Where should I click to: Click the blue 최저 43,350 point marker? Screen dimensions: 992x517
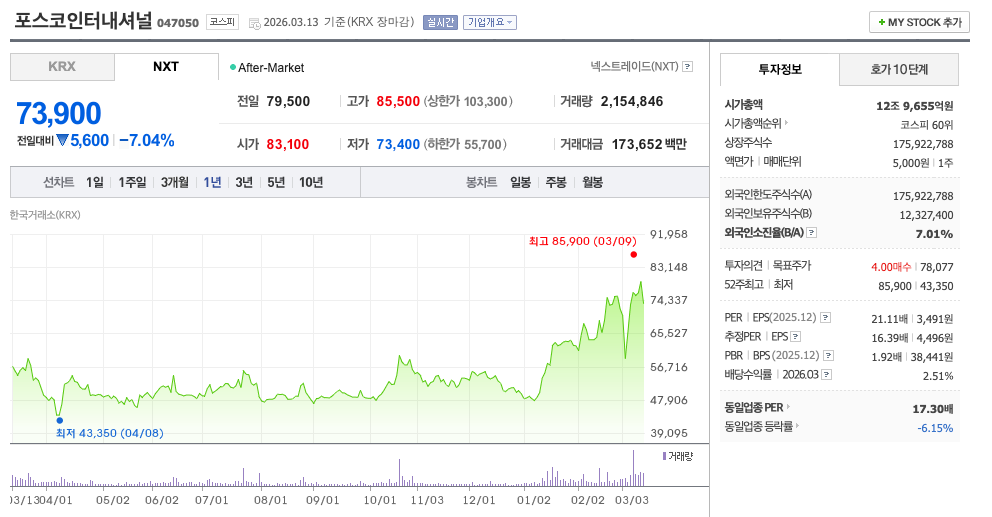coord(59,420)
